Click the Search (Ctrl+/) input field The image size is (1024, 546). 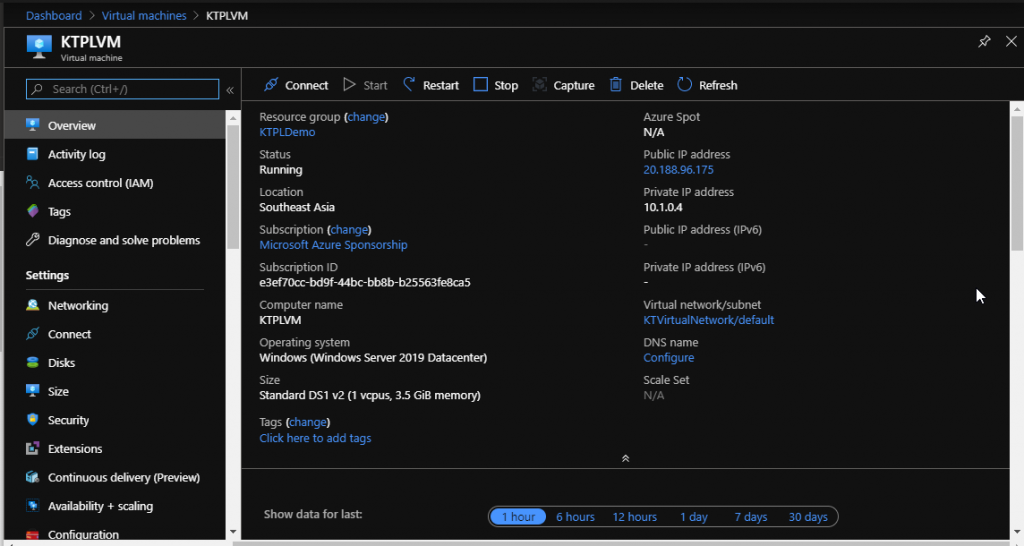pyautogui.click(x=122, y=89)
